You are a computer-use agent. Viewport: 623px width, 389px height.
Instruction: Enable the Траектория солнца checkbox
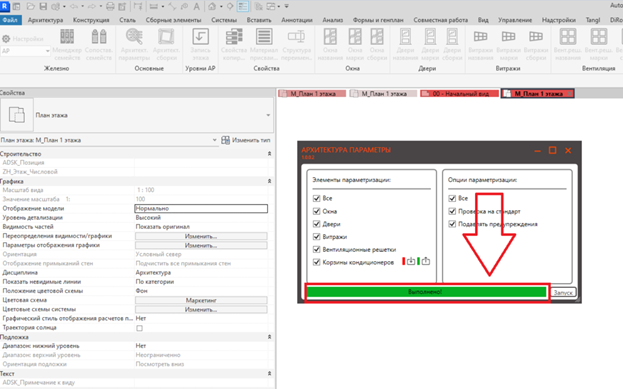tap(139, 328)
